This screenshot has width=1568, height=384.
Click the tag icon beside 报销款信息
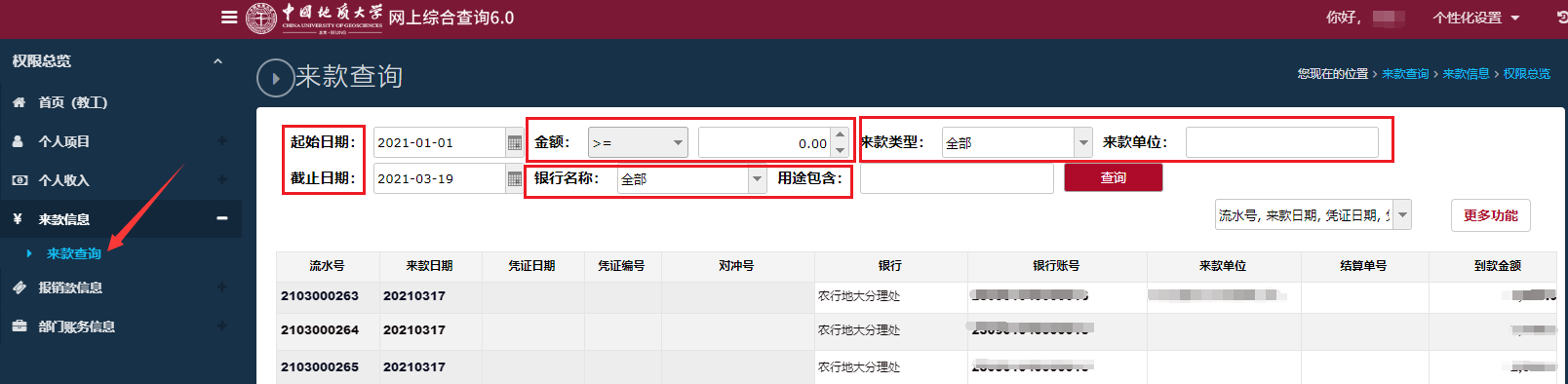(19, 288)
